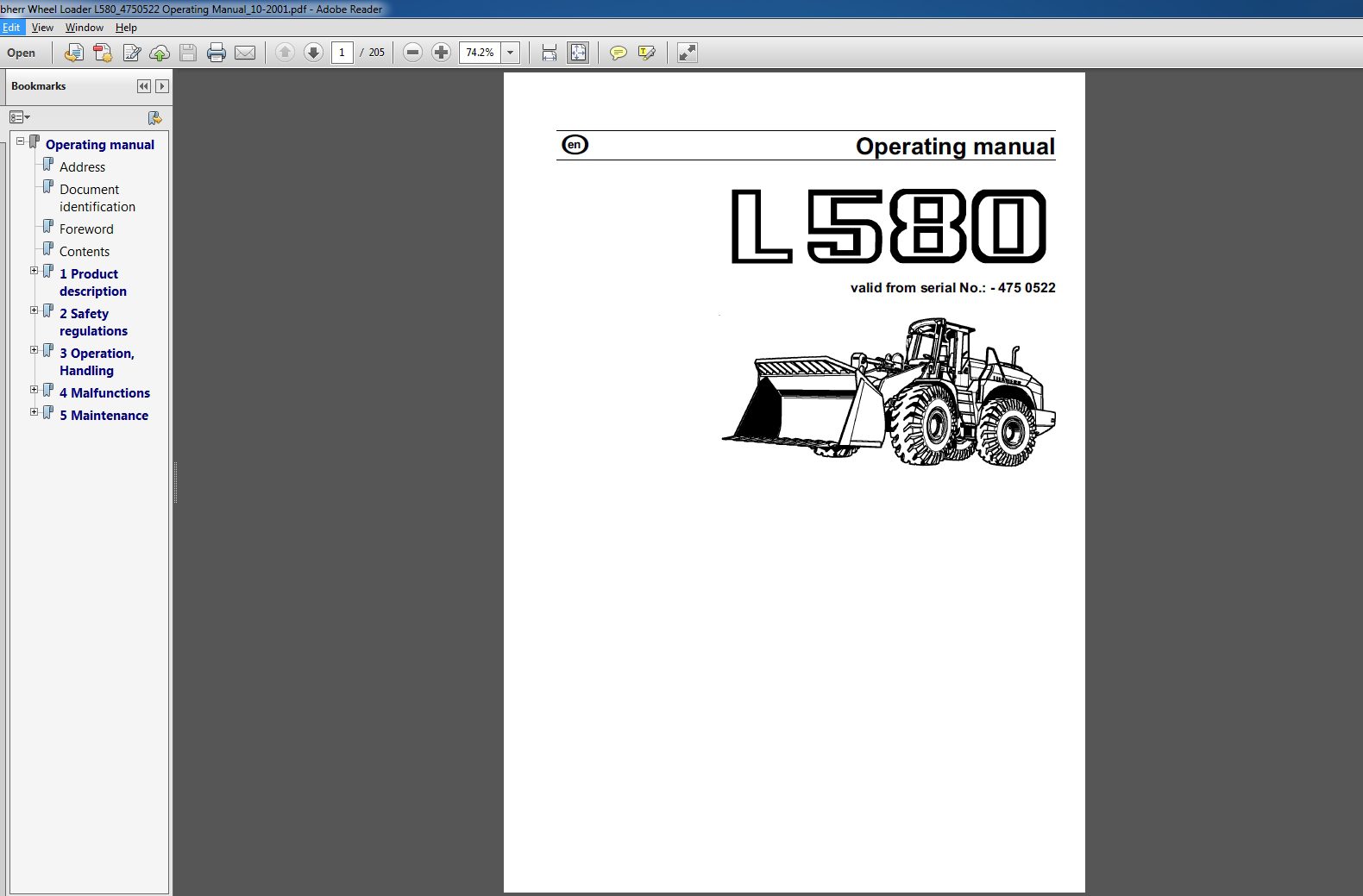
Task: Zoom out with minus icon
Action: tap(413, 53)
